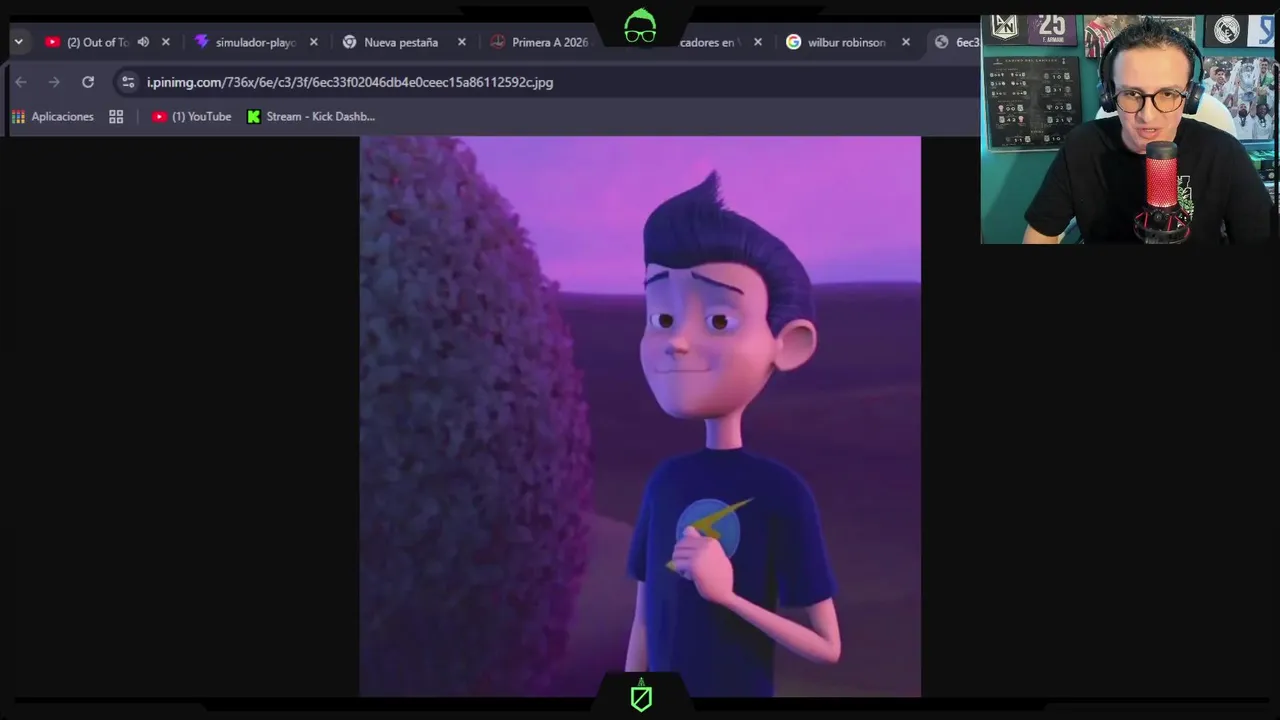Open the Aplicaciones bookmark
The height and width of the screenshot is (720, 1280).
pyautogui.click(x=53, y=117)
